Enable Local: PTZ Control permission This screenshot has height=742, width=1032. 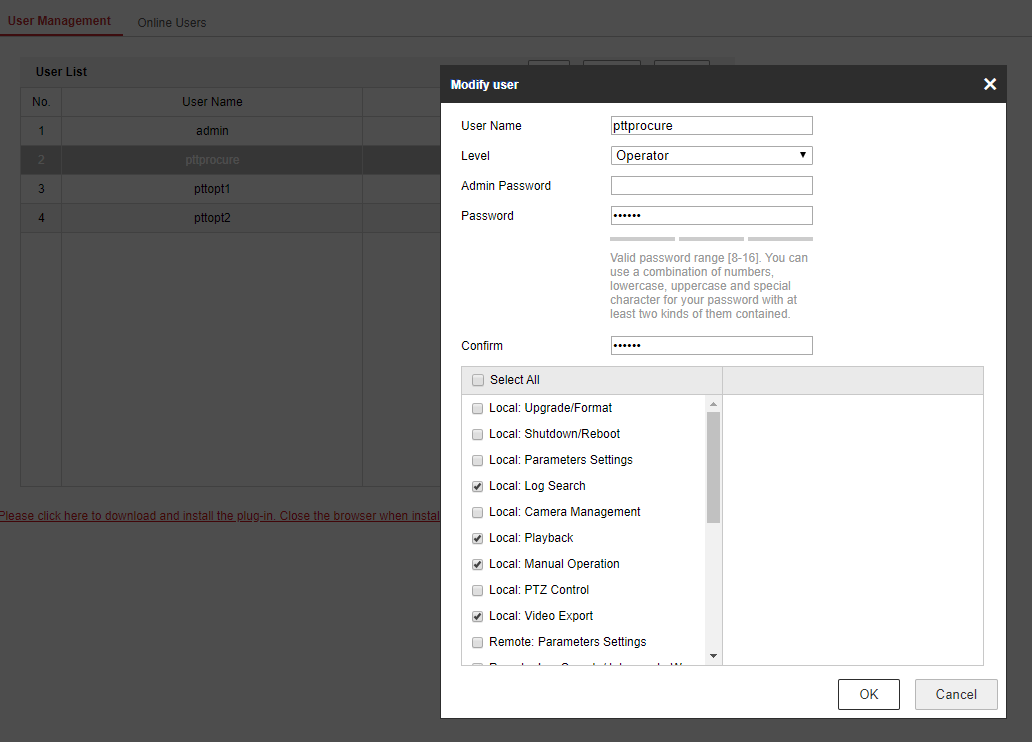tap(478, 591)
